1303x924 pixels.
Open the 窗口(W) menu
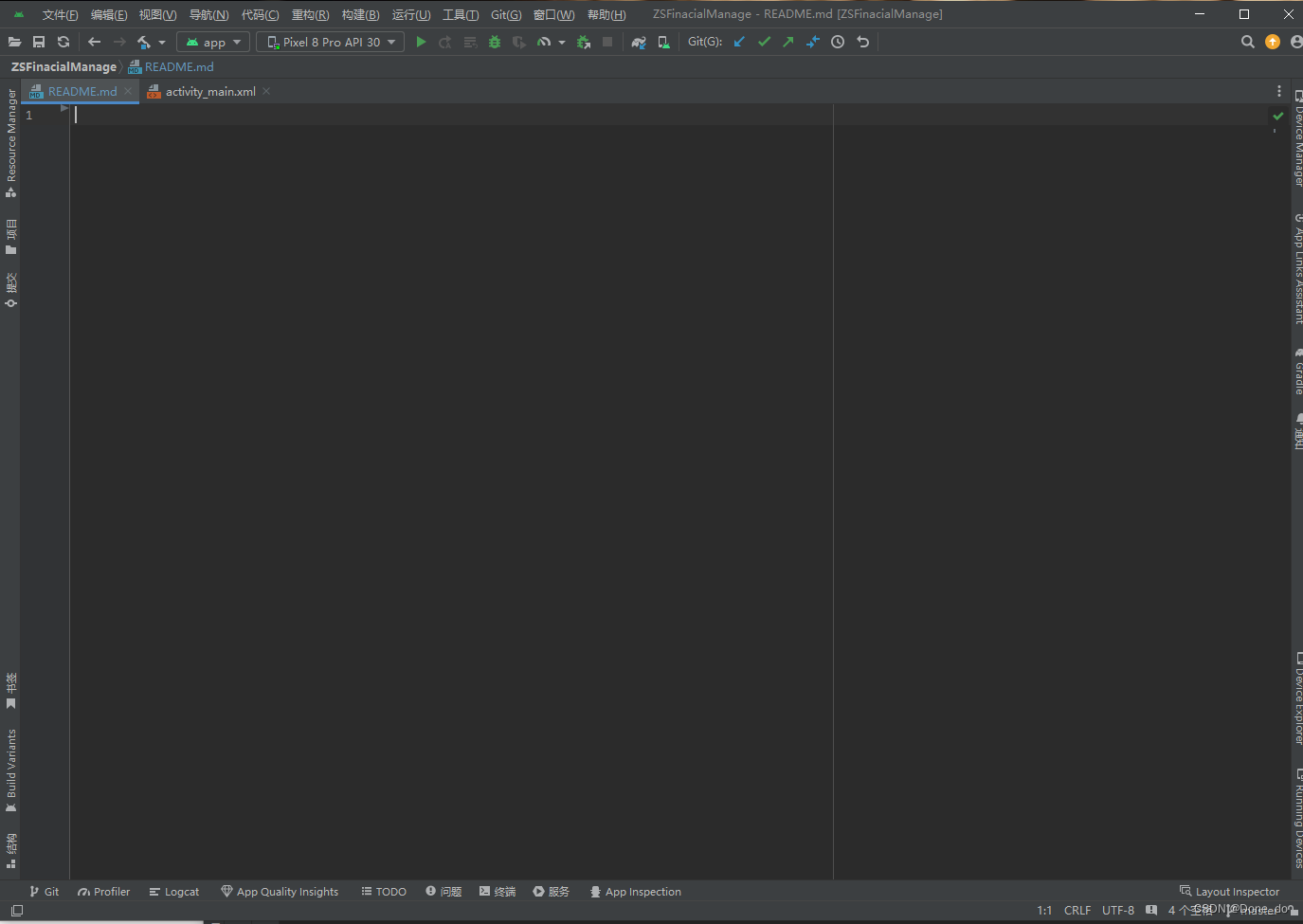[553, 14]
